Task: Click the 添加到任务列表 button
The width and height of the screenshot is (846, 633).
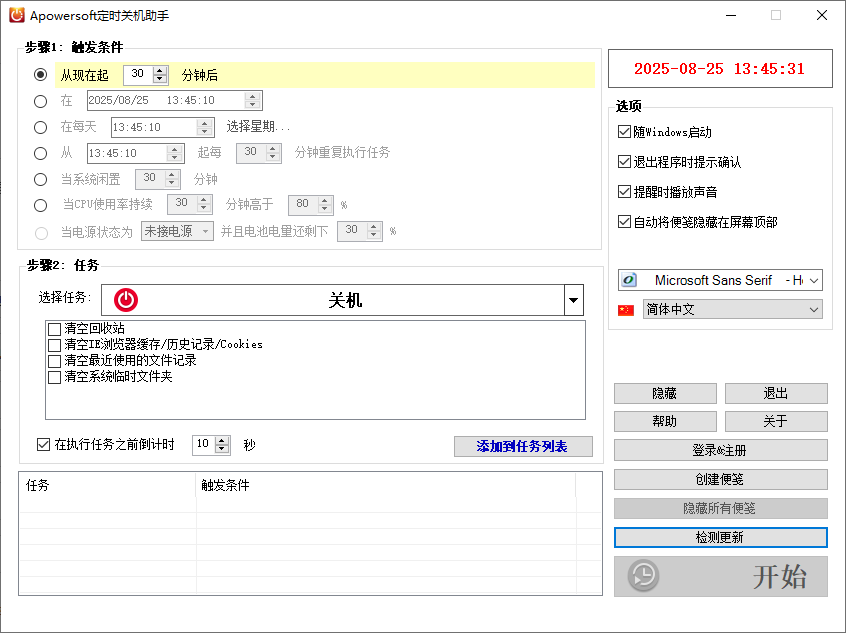Action: pyautogui.click(x=523, y=446)
